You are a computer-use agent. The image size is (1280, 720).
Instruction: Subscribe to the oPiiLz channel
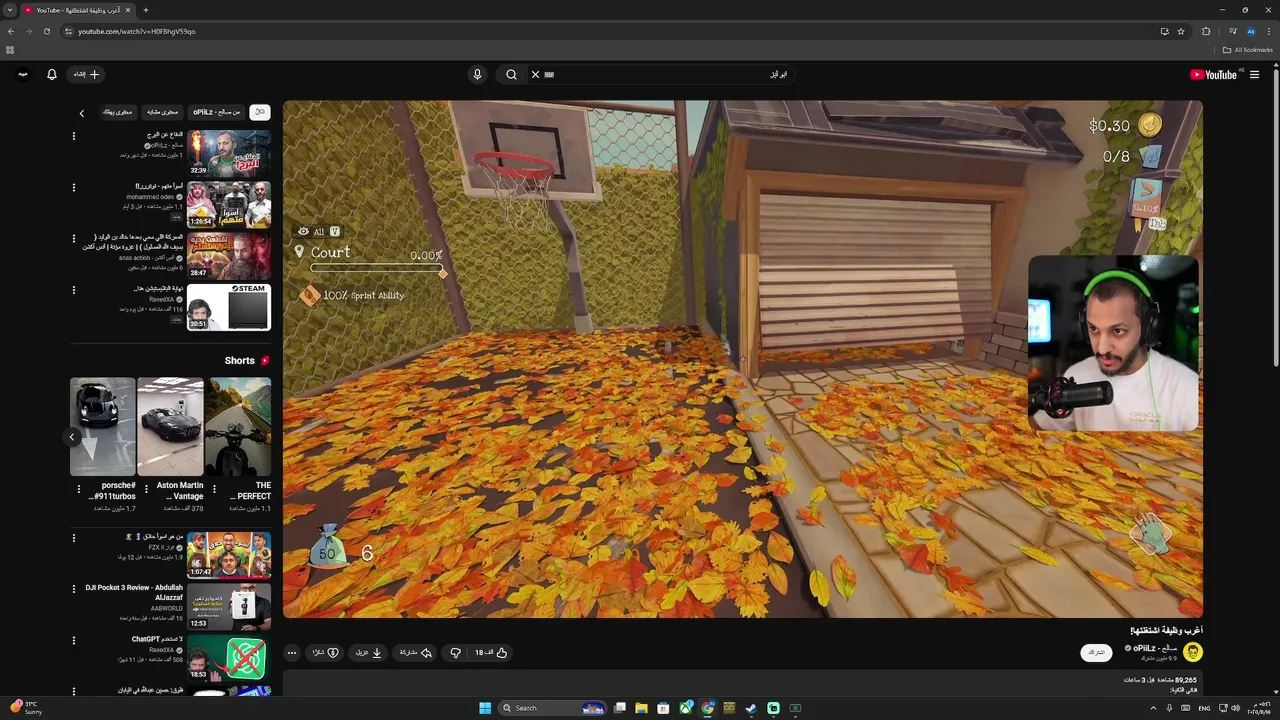tap(1096, 652)
